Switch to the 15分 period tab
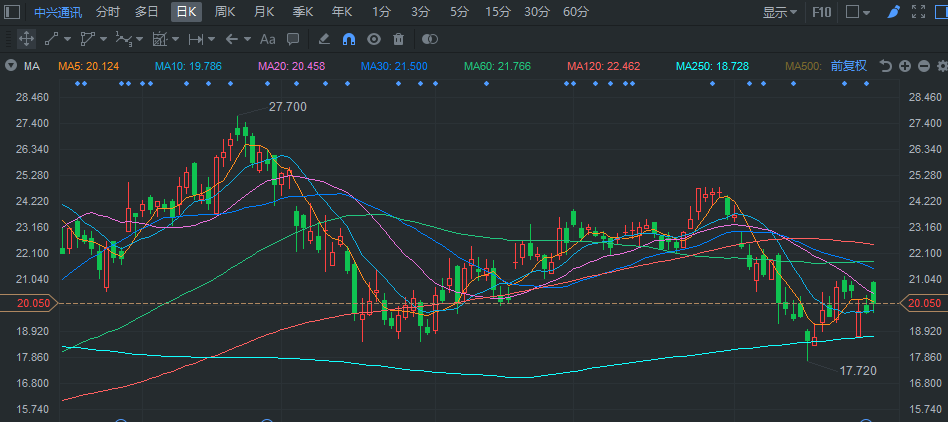Screen dimensions: 948x422 coord(498,11)
